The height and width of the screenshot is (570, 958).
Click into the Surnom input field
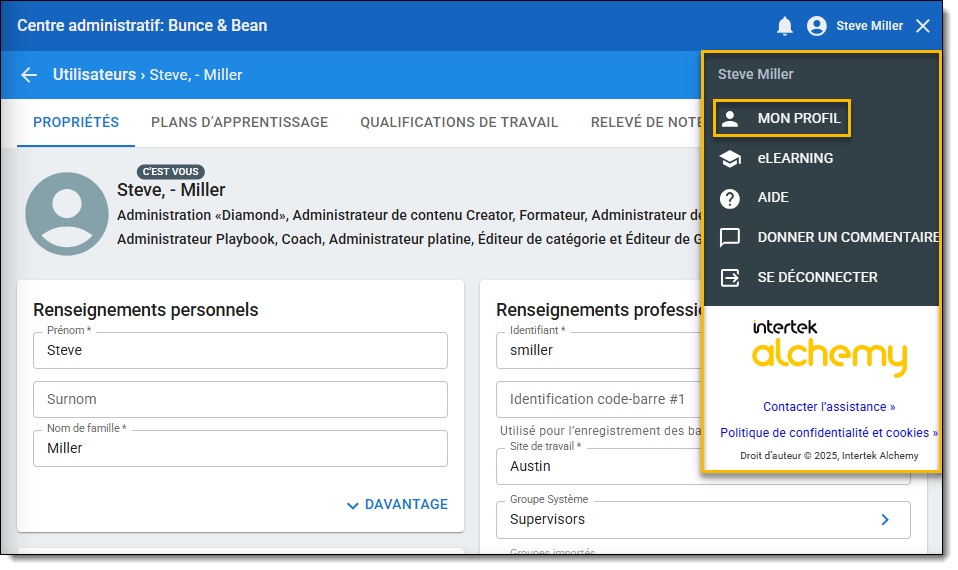(x=240, y=399)
